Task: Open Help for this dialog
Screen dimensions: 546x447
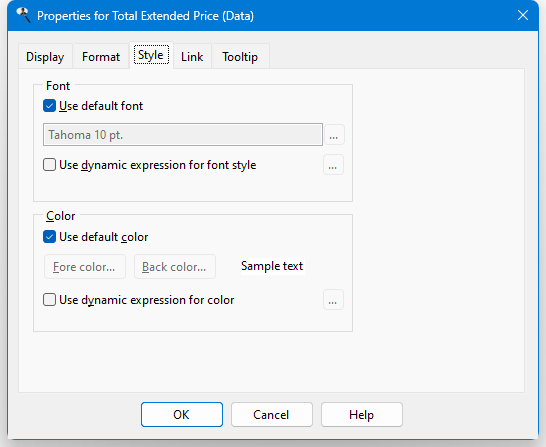Action: click(x=362, y=415)
